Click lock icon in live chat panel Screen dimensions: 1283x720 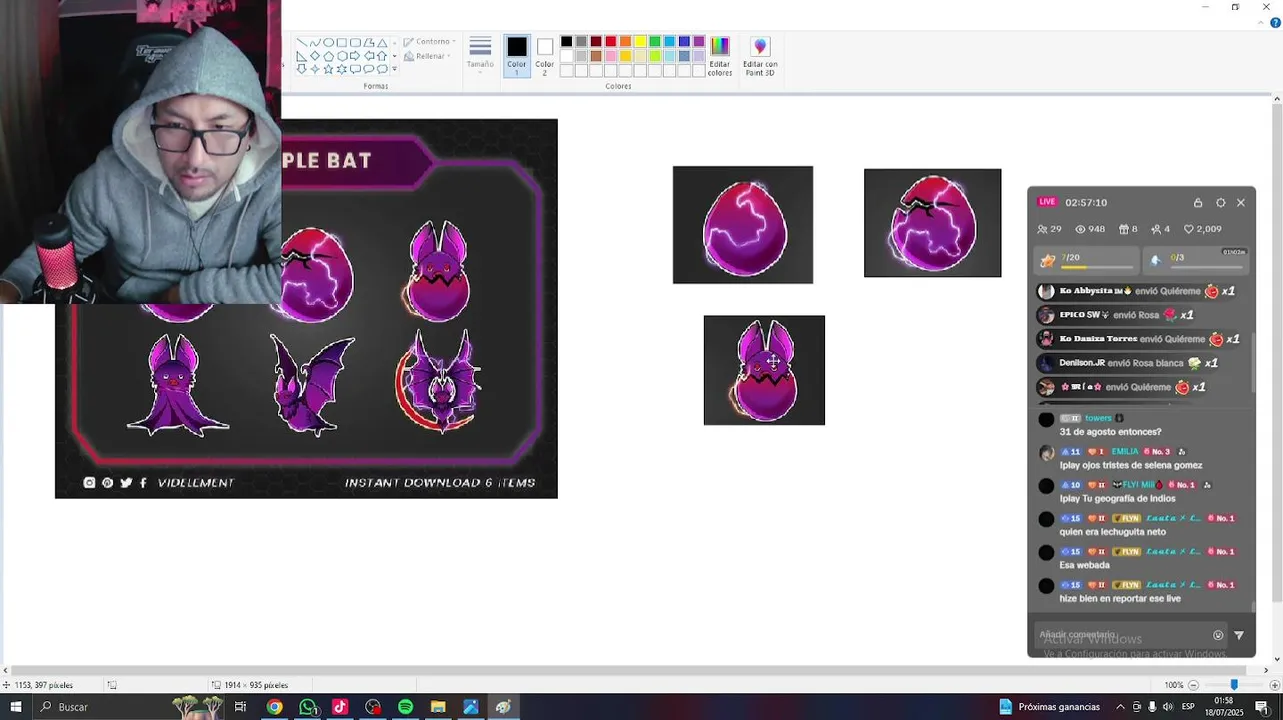point(1198,202)
